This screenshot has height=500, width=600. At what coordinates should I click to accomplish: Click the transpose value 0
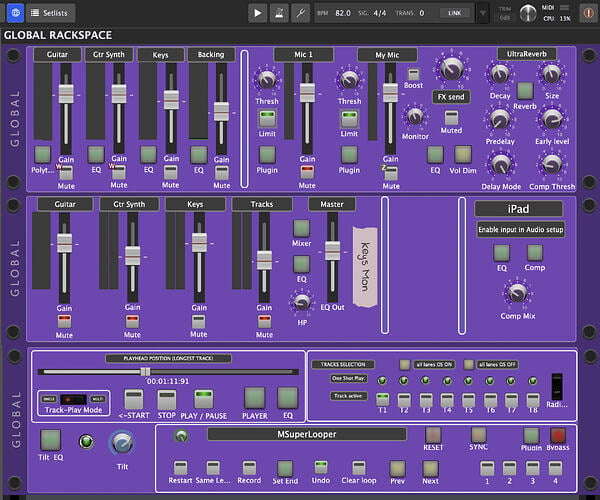click(x=422, y=13)
